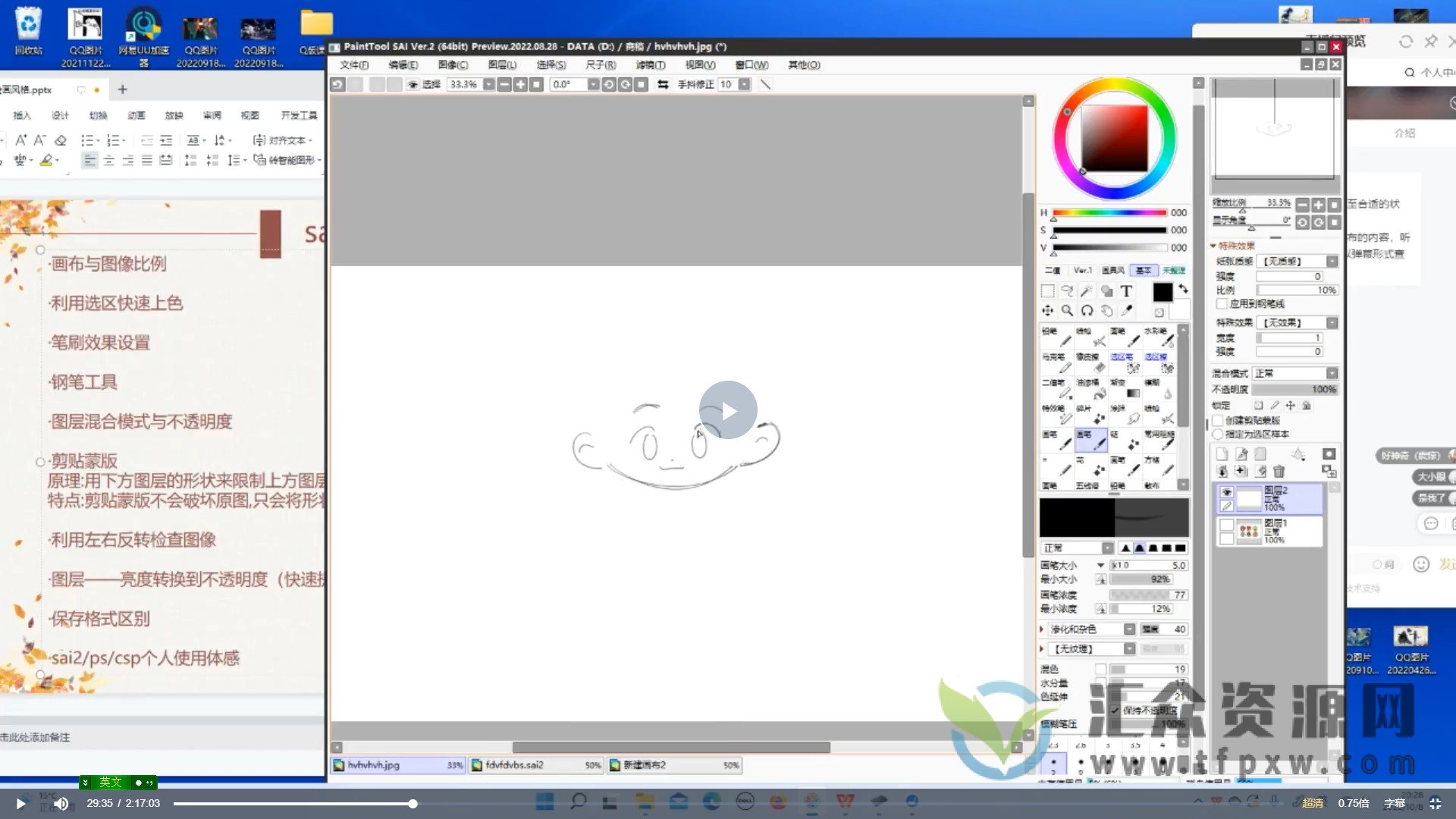Select the zoom magnifier tool
The width and height of the screenshot is (1456, 819).
click(x=1067, y=311)
